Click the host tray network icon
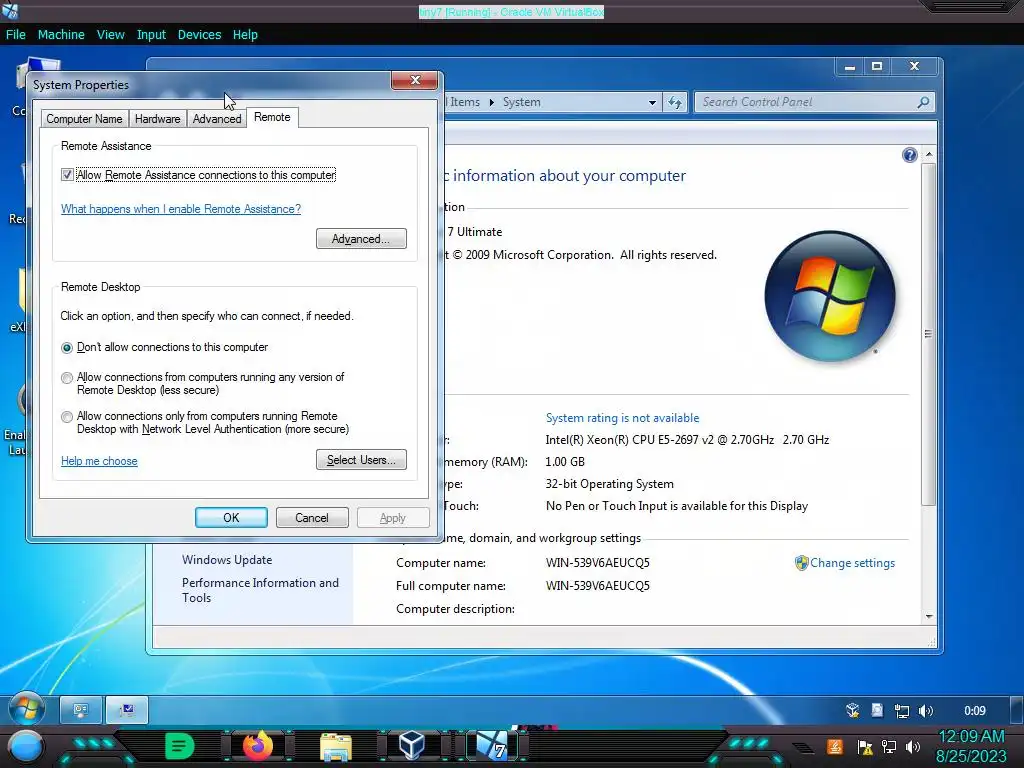The height and width of the screenshot is (768, 1024). point(889,747)
